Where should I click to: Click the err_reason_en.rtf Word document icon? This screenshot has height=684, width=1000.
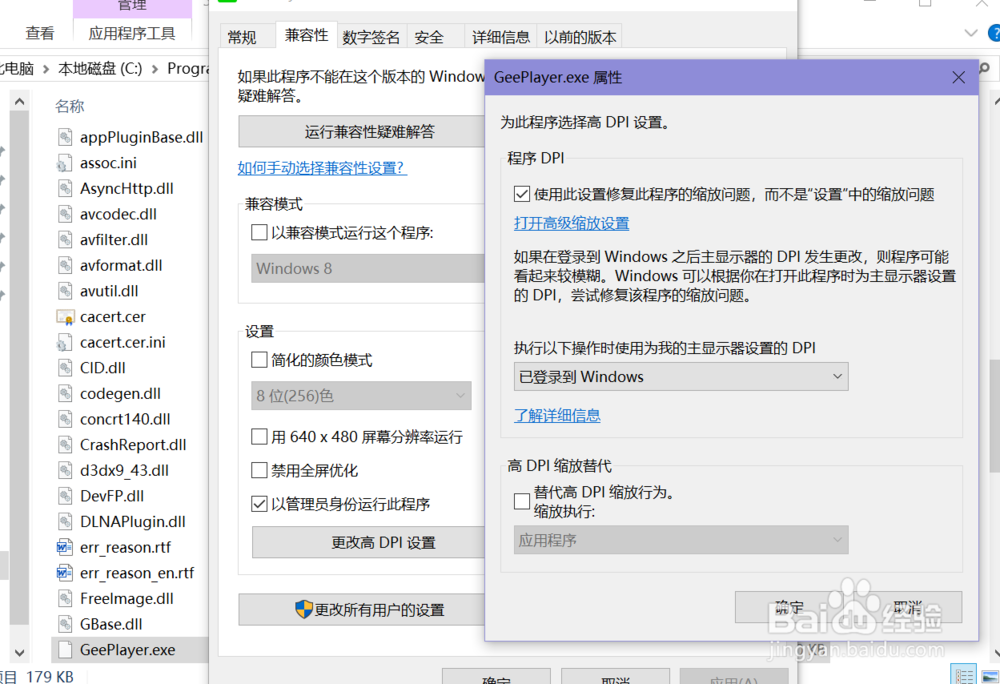[x=65, y=573]
